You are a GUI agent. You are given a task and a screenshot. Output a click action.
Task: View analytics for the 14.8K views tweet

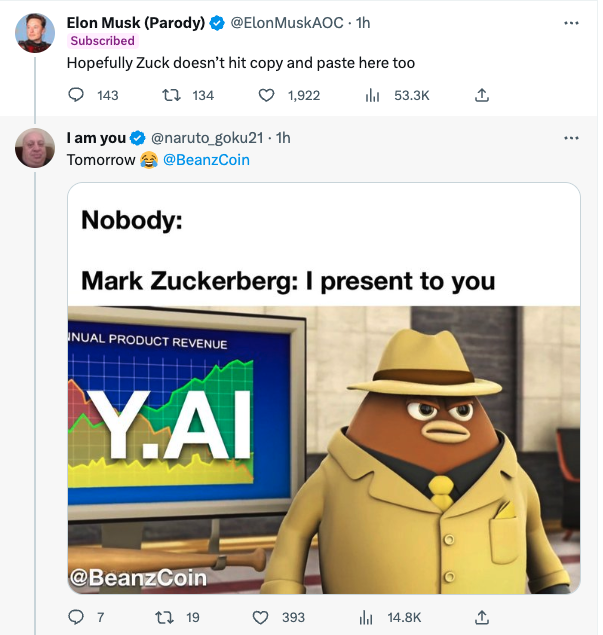click(366, 617)
